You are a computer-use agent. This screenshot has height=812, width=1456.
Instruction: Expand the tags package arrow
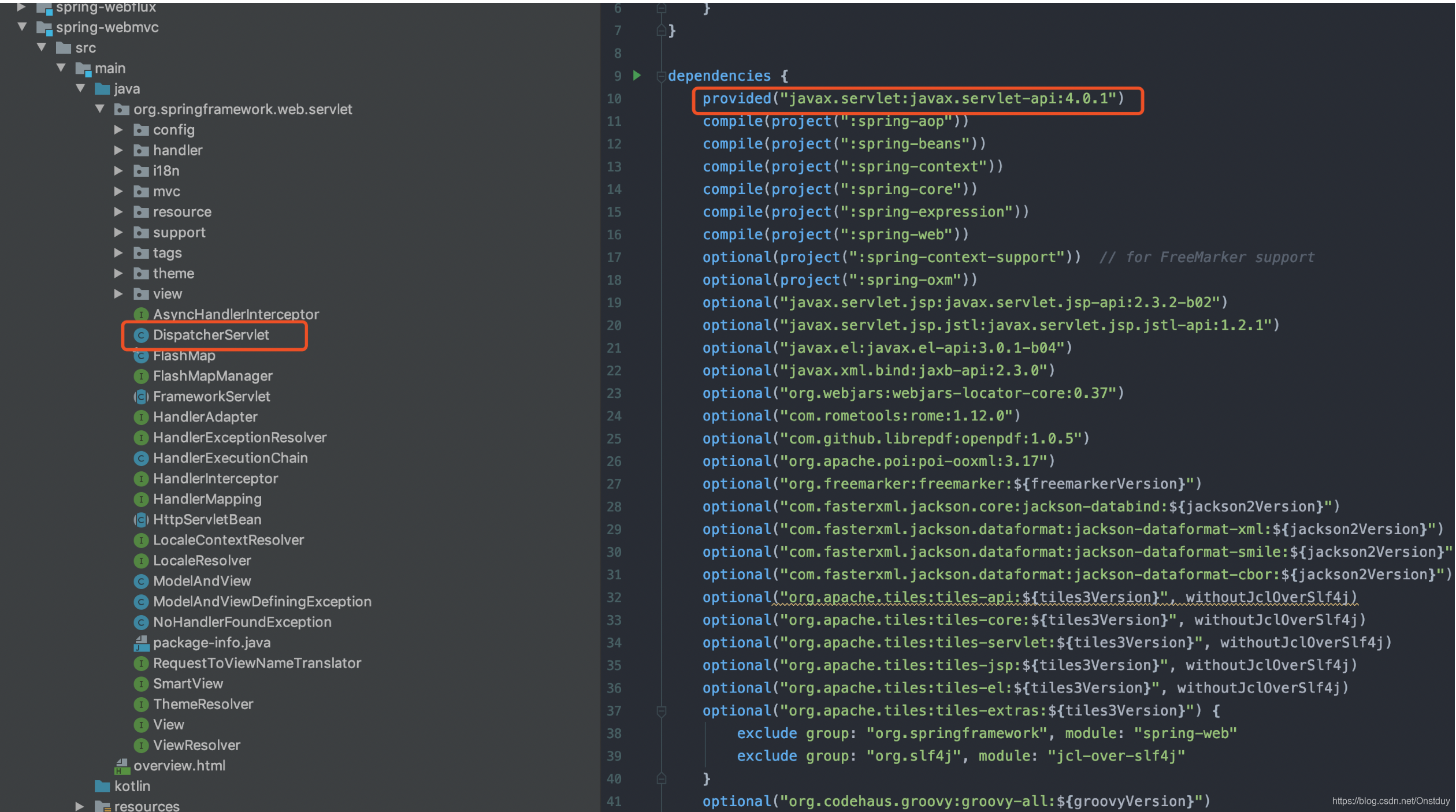[118, 252]
